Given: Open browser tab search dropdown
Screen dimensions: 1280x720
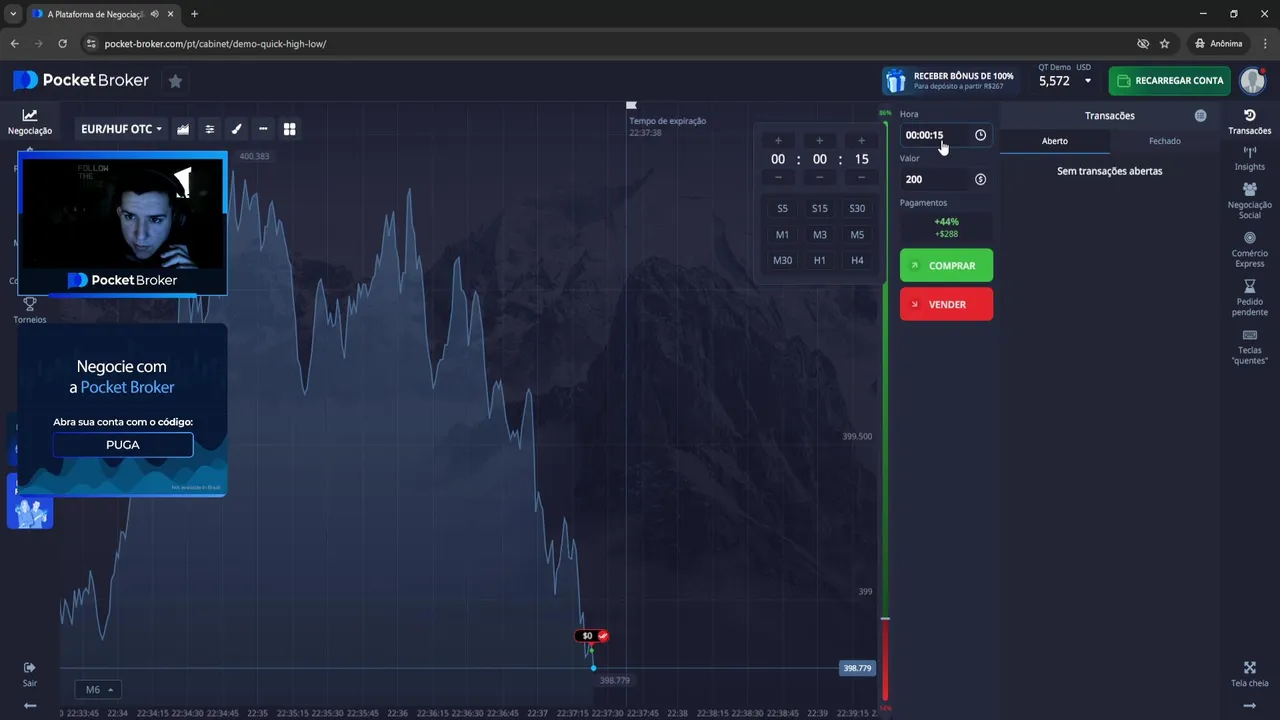Looking at the screenshot, I should pyautogui.click(x=12, y=14).
